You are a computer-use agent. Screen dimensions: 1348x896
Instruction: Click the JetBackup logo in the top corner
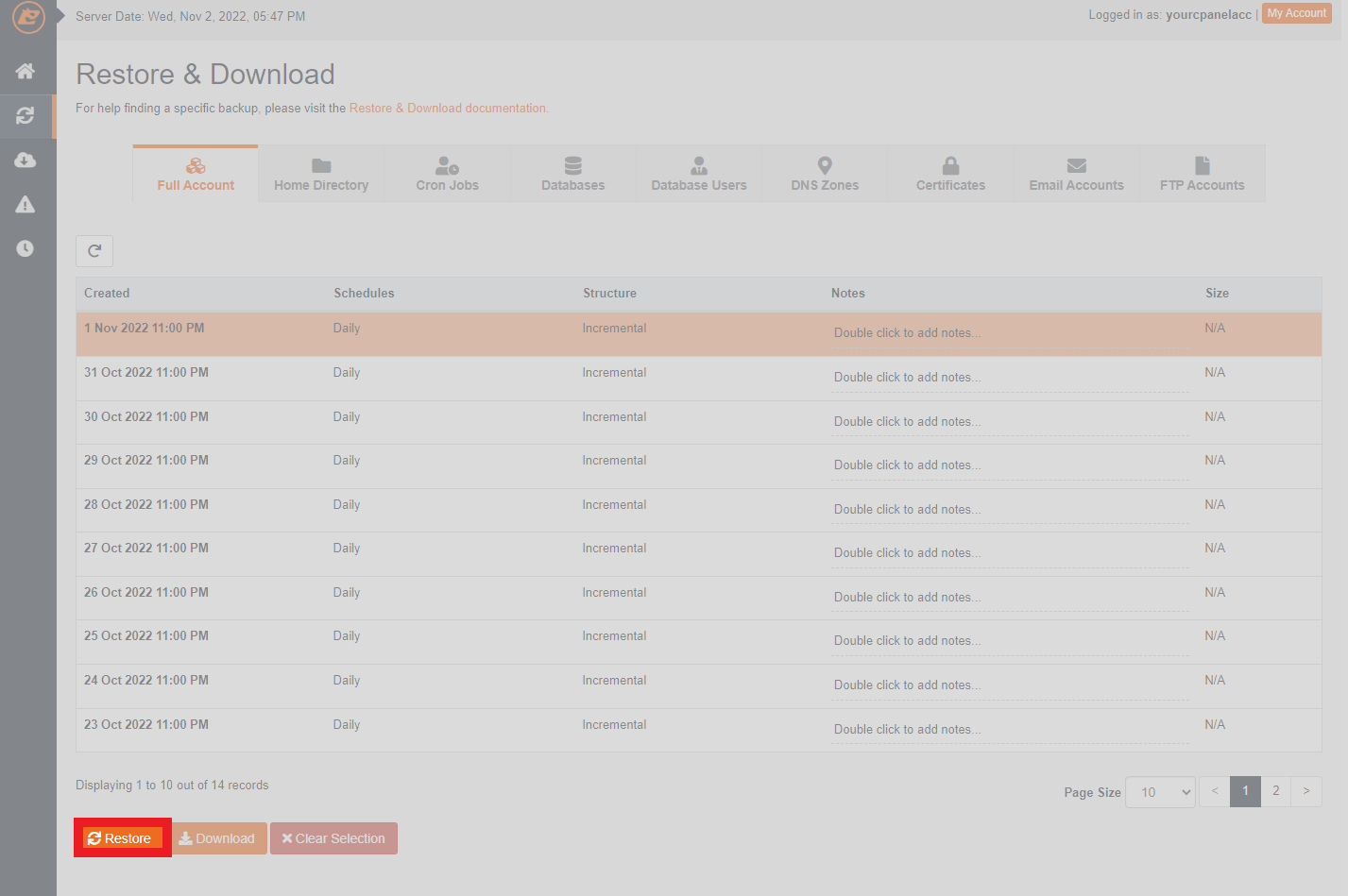click(27, 17)
